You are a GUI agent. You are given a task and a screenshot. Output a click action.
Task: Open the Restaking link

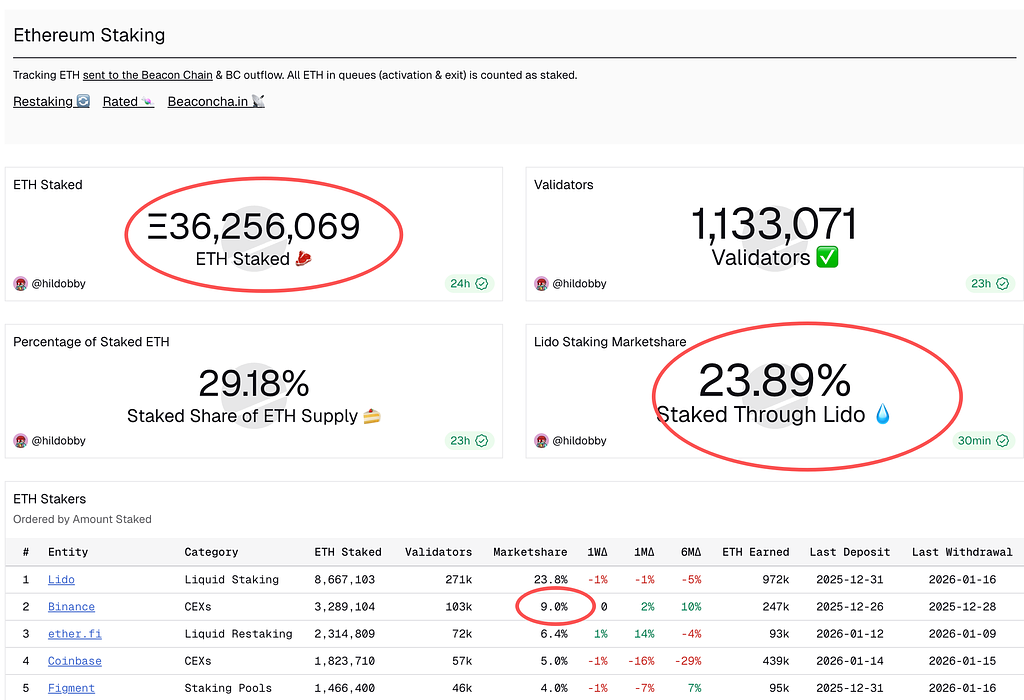pyautogui.click(x=51, y=102)
